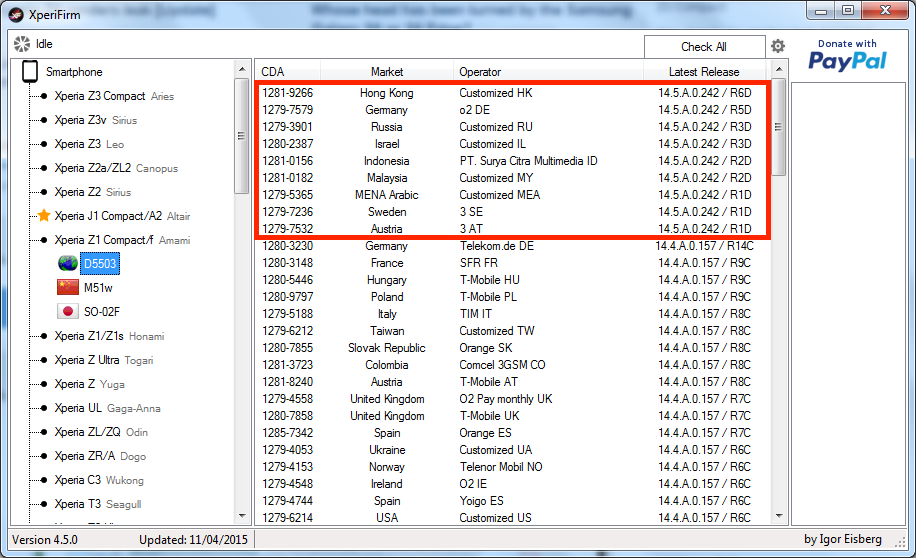Click the Japan flag icon beside SO-02F
The image size is (916, 558).
68,311
